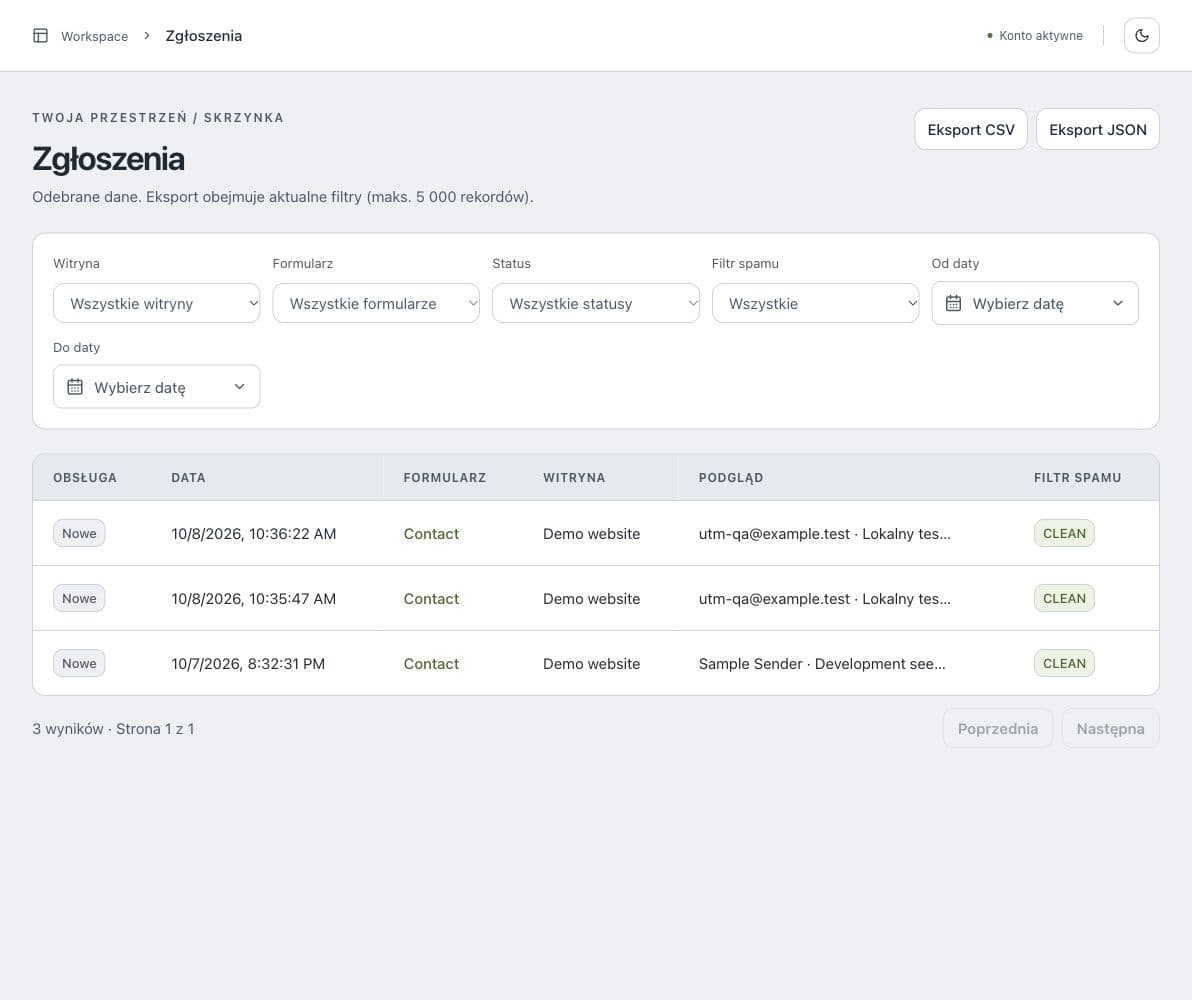Select the date 10/8/2026, 10:35:47 AM
This screenshot has height=1000, width=1192.
(x=253, y=599)
